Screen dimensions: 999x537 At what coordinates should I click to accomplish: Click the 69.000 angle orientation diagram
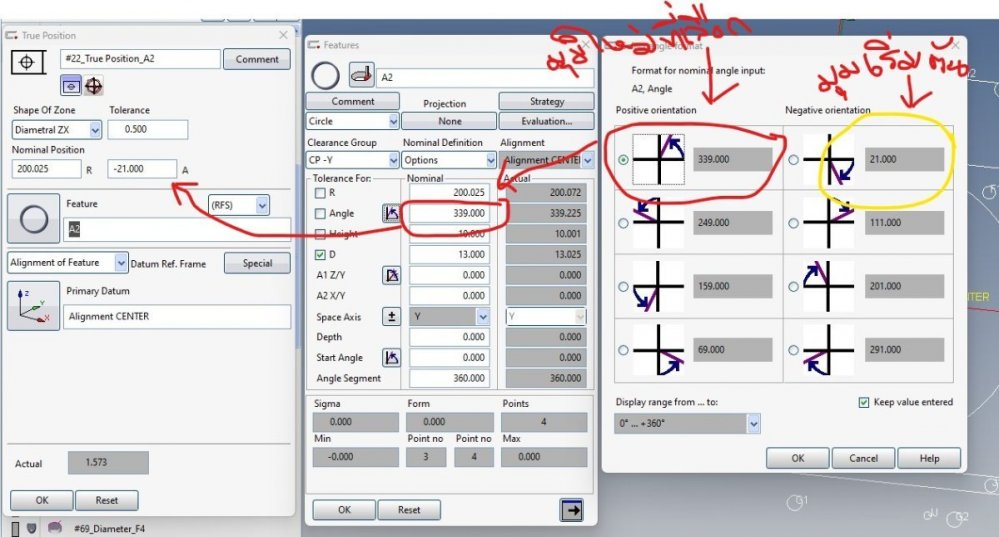tap(658, 350)
